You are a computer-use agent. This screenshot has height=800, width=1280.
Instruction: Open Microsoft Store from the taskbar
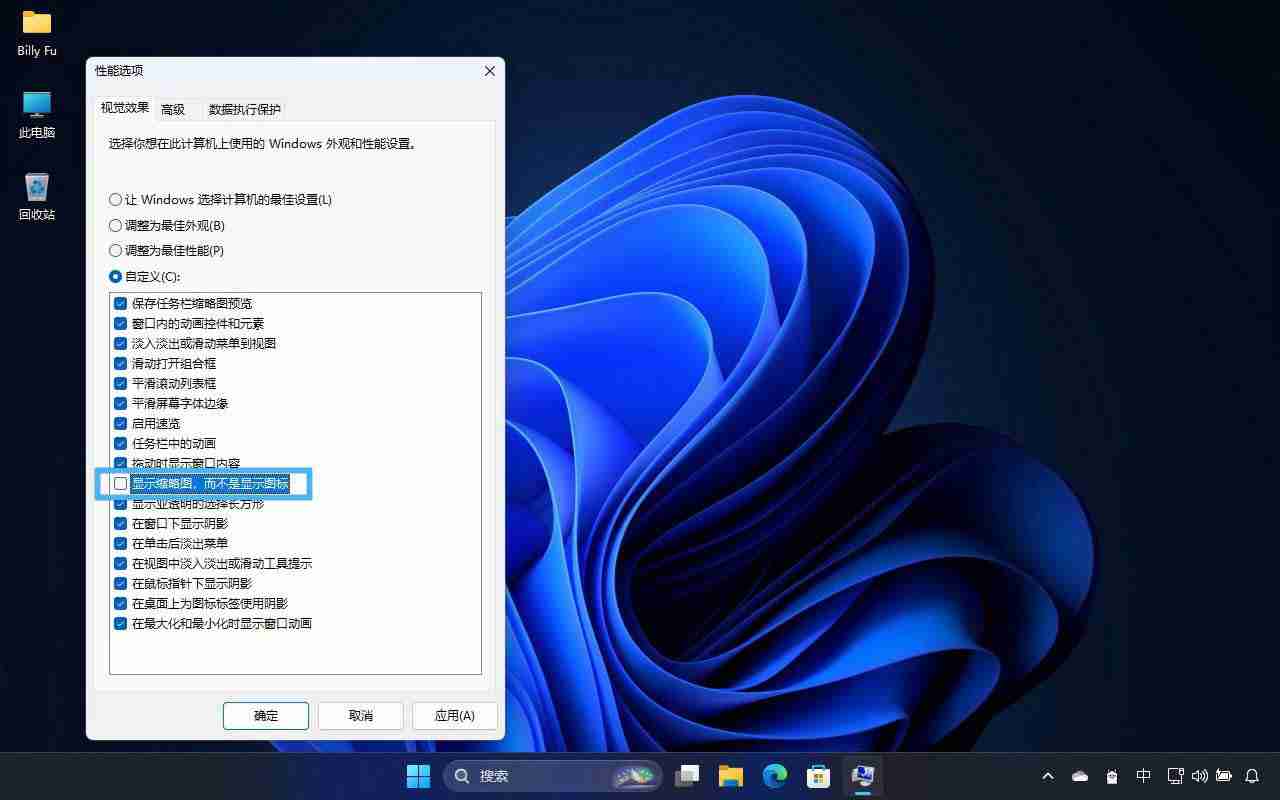point(818,775)
